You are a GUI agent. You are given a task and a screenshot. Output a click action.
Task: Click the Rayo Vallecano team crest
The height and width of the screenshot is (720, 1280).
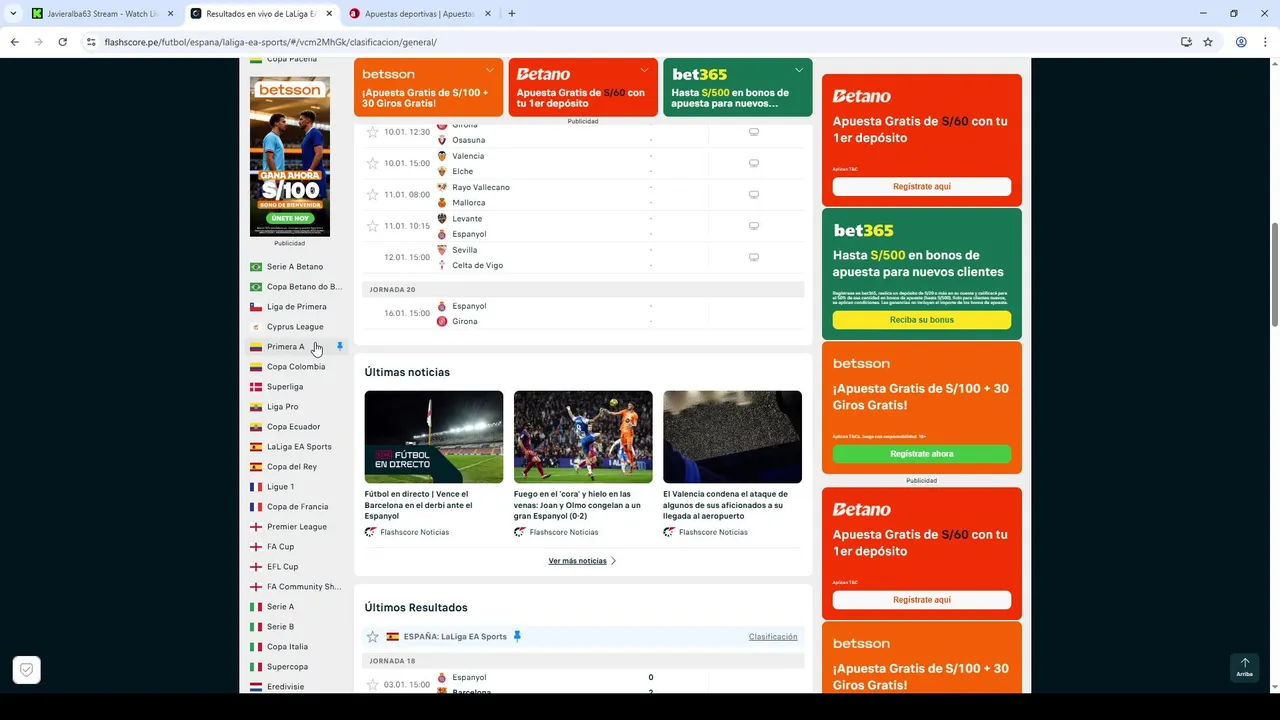tap(442, 187)
